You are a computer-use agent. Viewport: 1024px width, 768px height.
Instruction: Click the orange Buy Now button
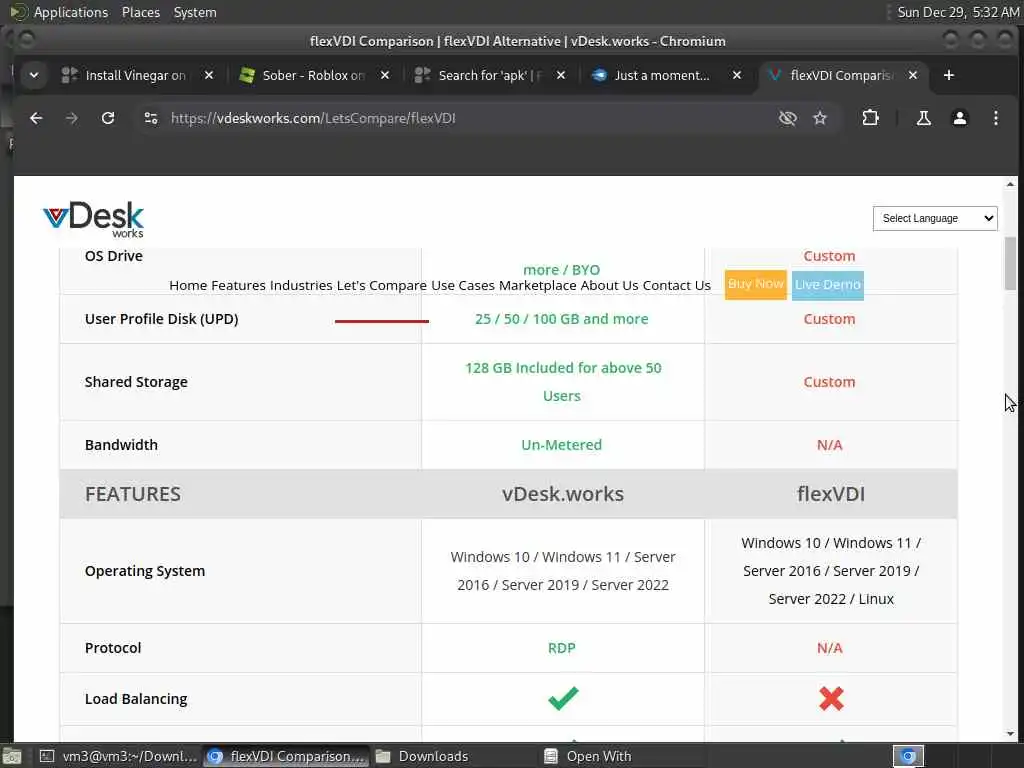point(756,285)
